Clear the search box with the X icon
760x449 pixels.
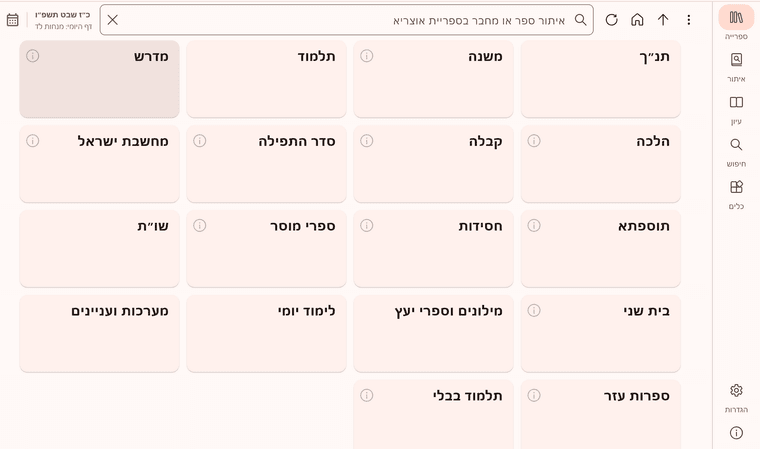tap(113, 20)
